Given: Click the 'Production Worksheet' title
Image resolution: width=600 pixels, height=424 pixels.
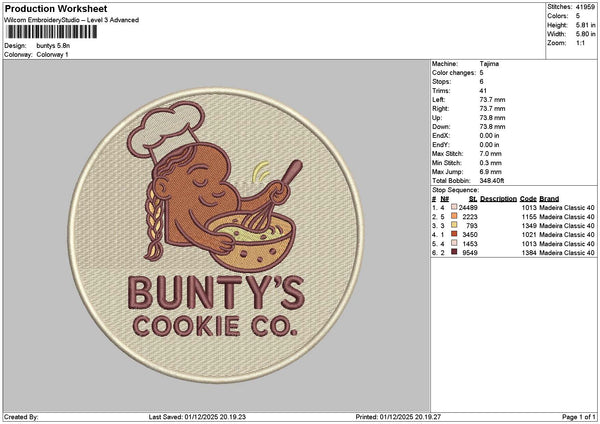Looking at the screenshot, I should pyautogui.click(x=56, y=8).
